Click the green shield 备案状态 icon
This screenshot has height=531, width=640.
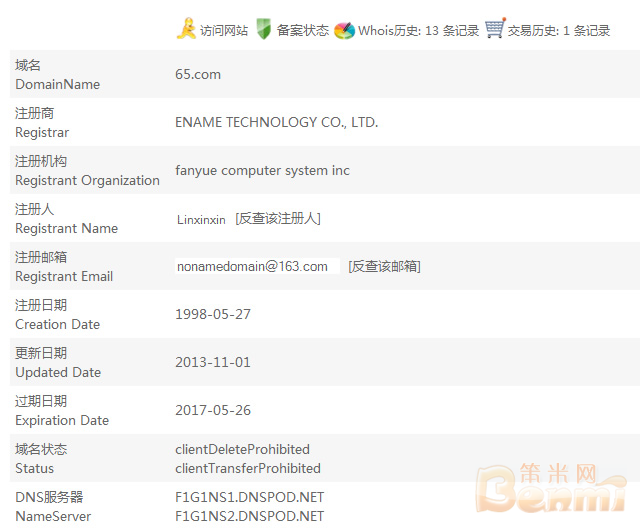[263, 29]
